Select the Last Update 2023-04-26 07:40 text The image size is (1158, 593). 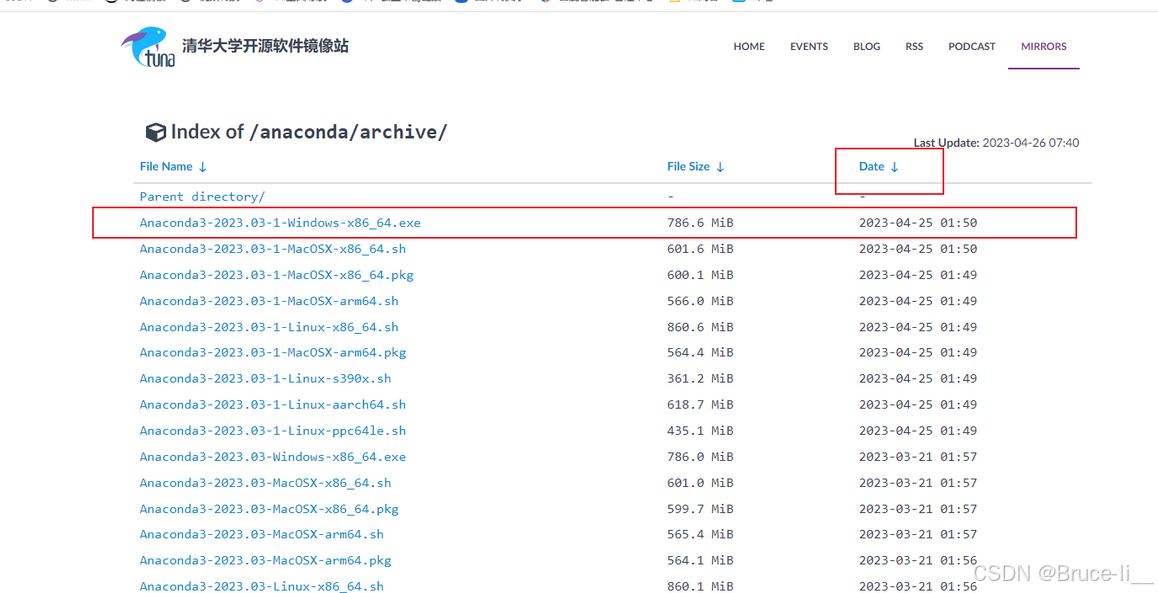[x=996, y=143]
